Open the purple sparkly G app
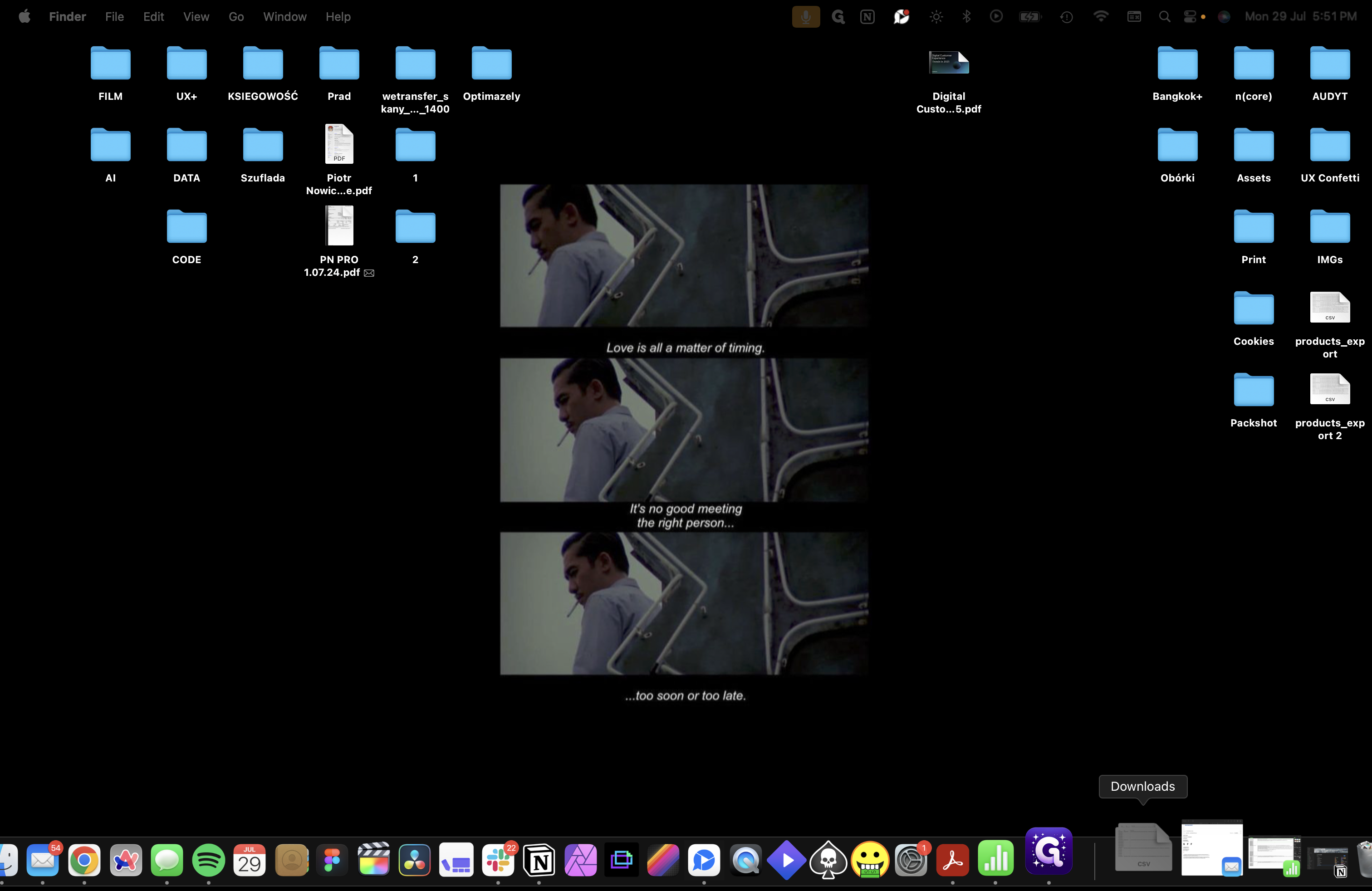This screenshot has width=1372, height=891. (x=1049, y=851)
